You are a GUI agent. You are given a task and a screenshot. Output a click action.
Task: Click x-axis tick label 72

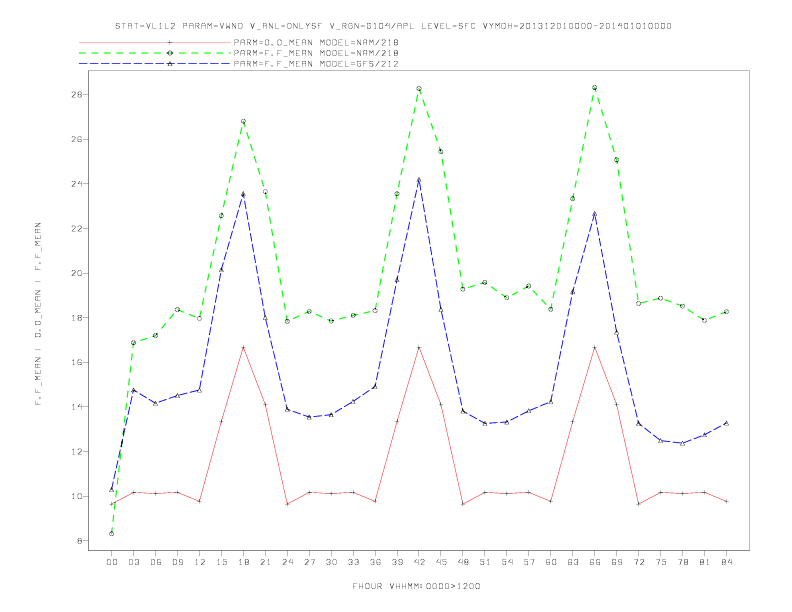[x=638, y=562]
